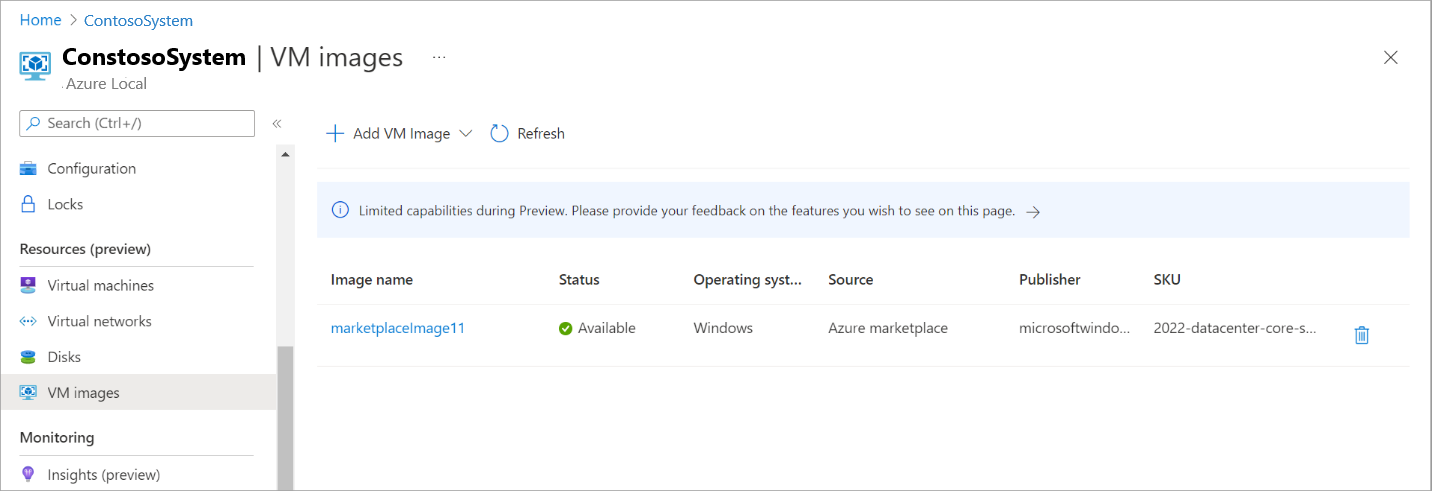Click the Locks padlock icon
The image size is (1432, 491).
point(28,204)
